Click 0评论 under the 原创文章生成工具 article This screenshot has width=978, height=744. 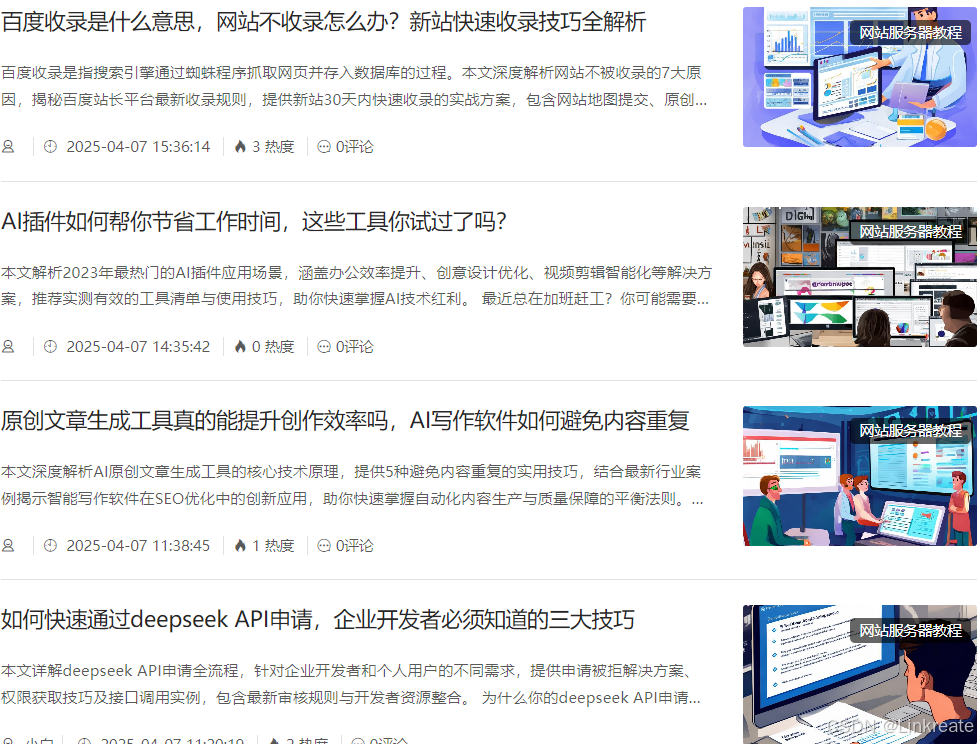[x=354, y=546]
